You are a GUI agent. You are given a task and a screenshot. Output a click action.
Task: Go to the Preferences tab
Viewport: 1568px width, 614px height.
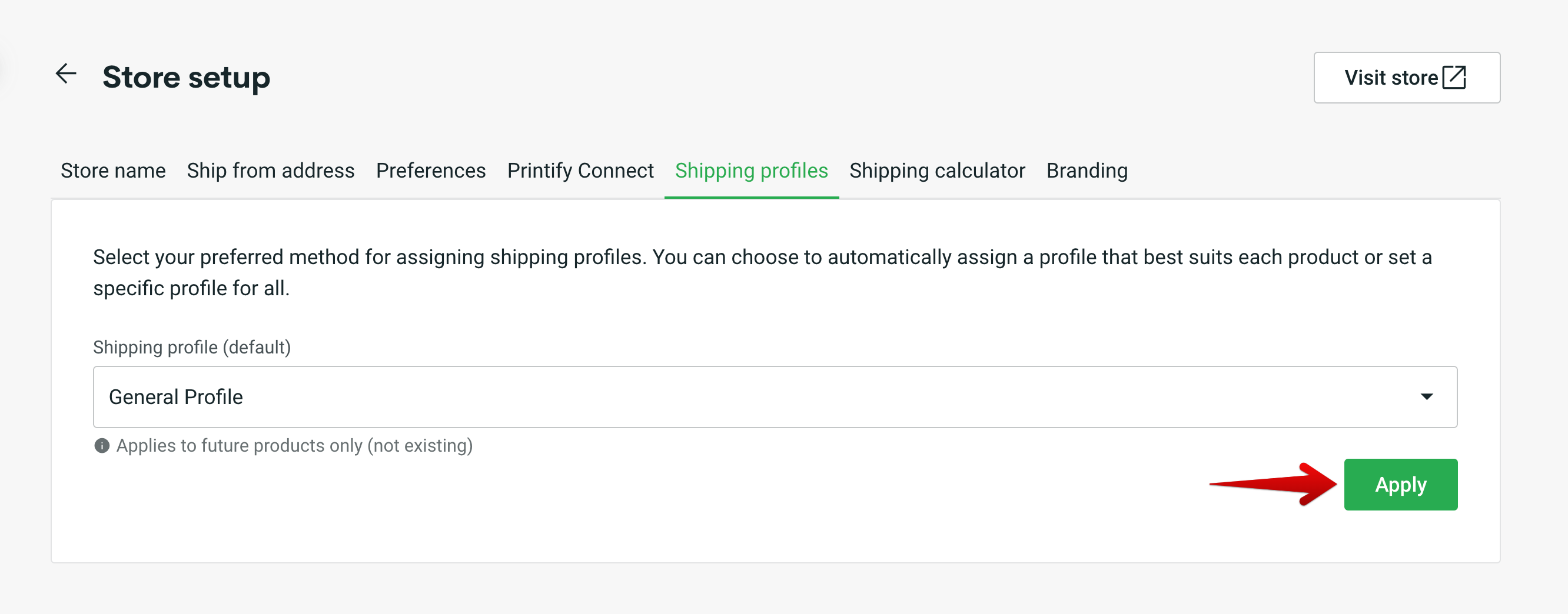coord(430,171)
